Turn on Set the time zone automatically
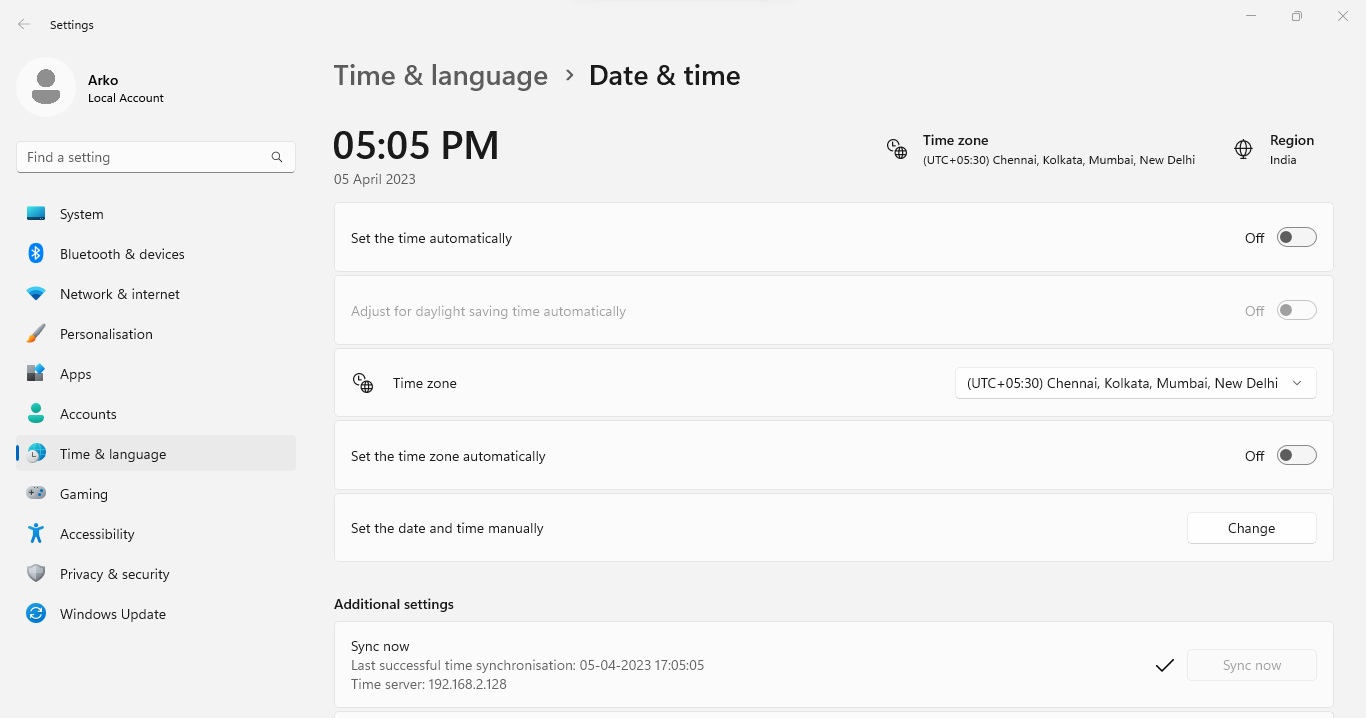 1297,456
